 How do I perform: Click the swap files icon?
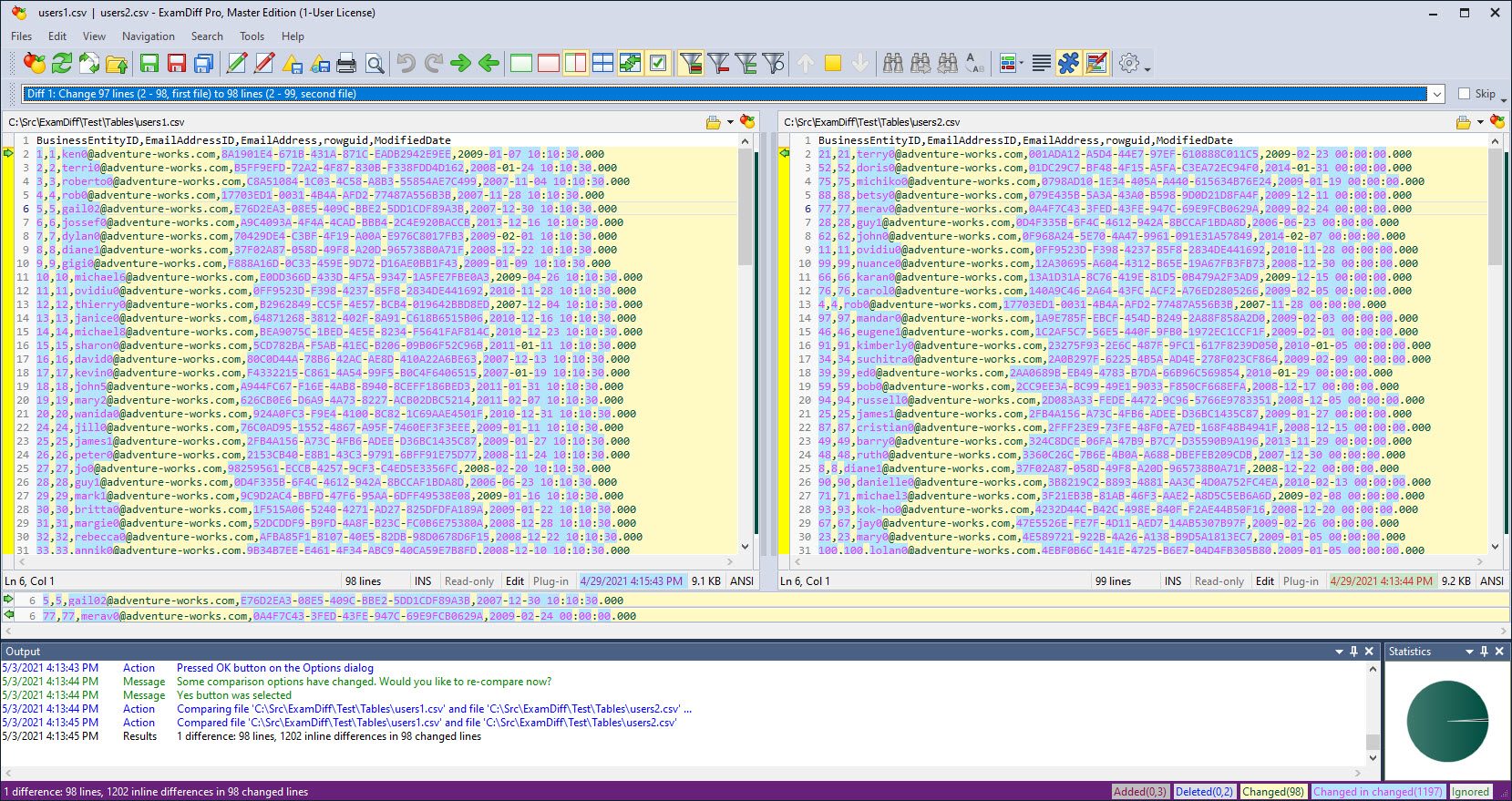pyautogui.click(x=89, y=63)
